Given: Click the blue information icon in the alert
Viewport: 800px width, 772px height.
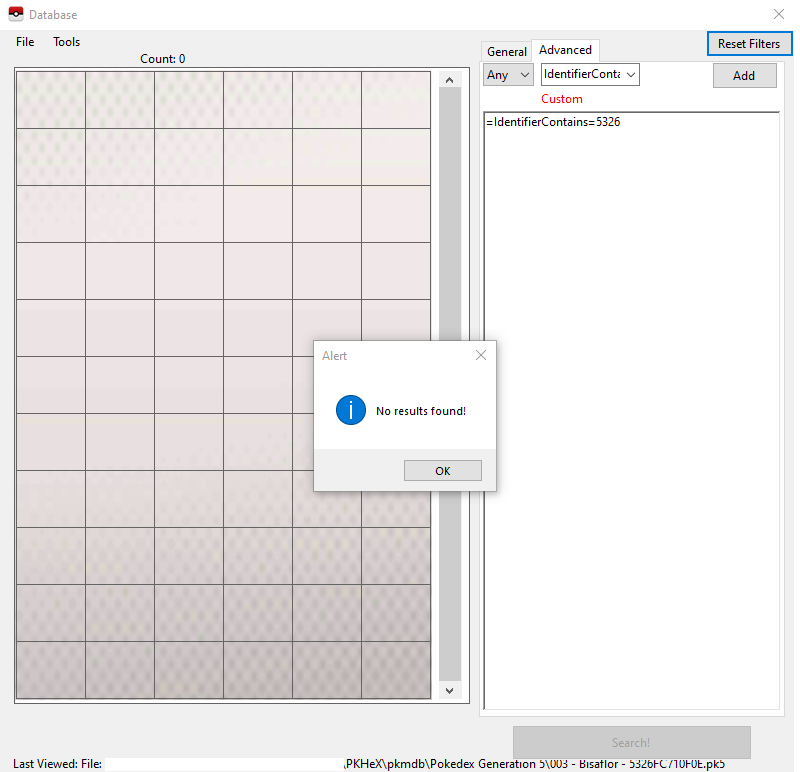Looking at the screenshot, I should point(351,410).
